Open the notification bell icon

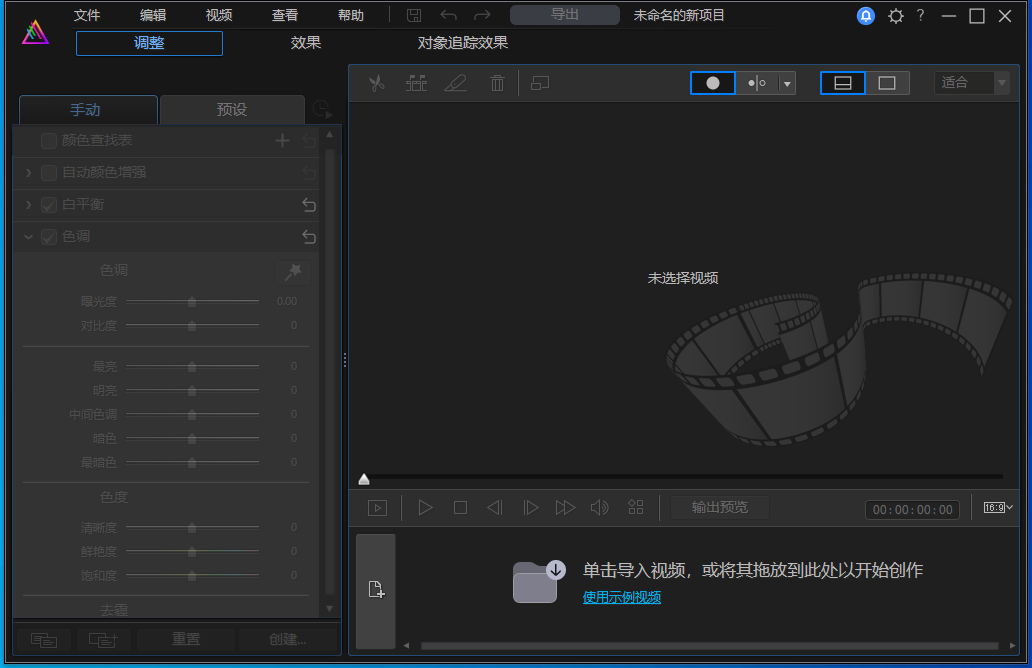pyautogui.click(x=865, y=16)
